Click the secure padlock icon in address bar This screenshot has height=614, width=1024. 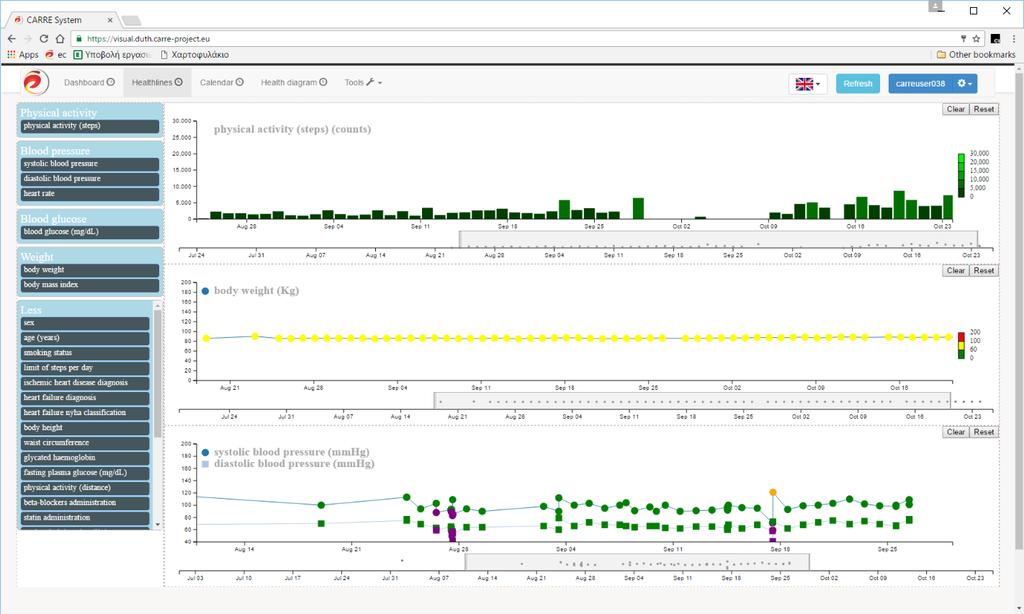point(79,39)
